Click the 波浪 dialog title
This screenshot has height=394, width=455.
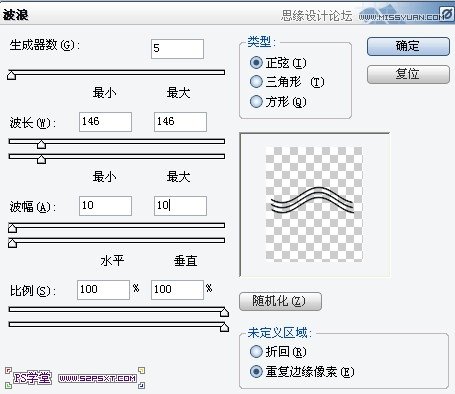(x=15, y=15)
